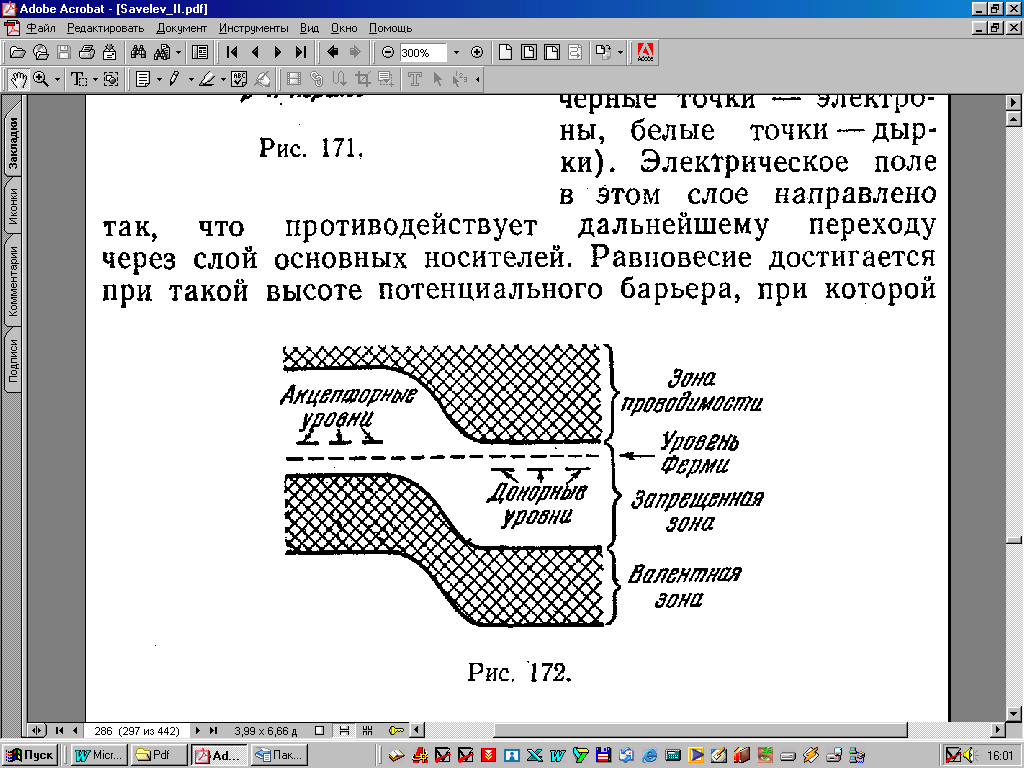Select the Graphics Select tool
Image resolution: width=1024 pixels, height=768 pixels.
pos(111,80)
